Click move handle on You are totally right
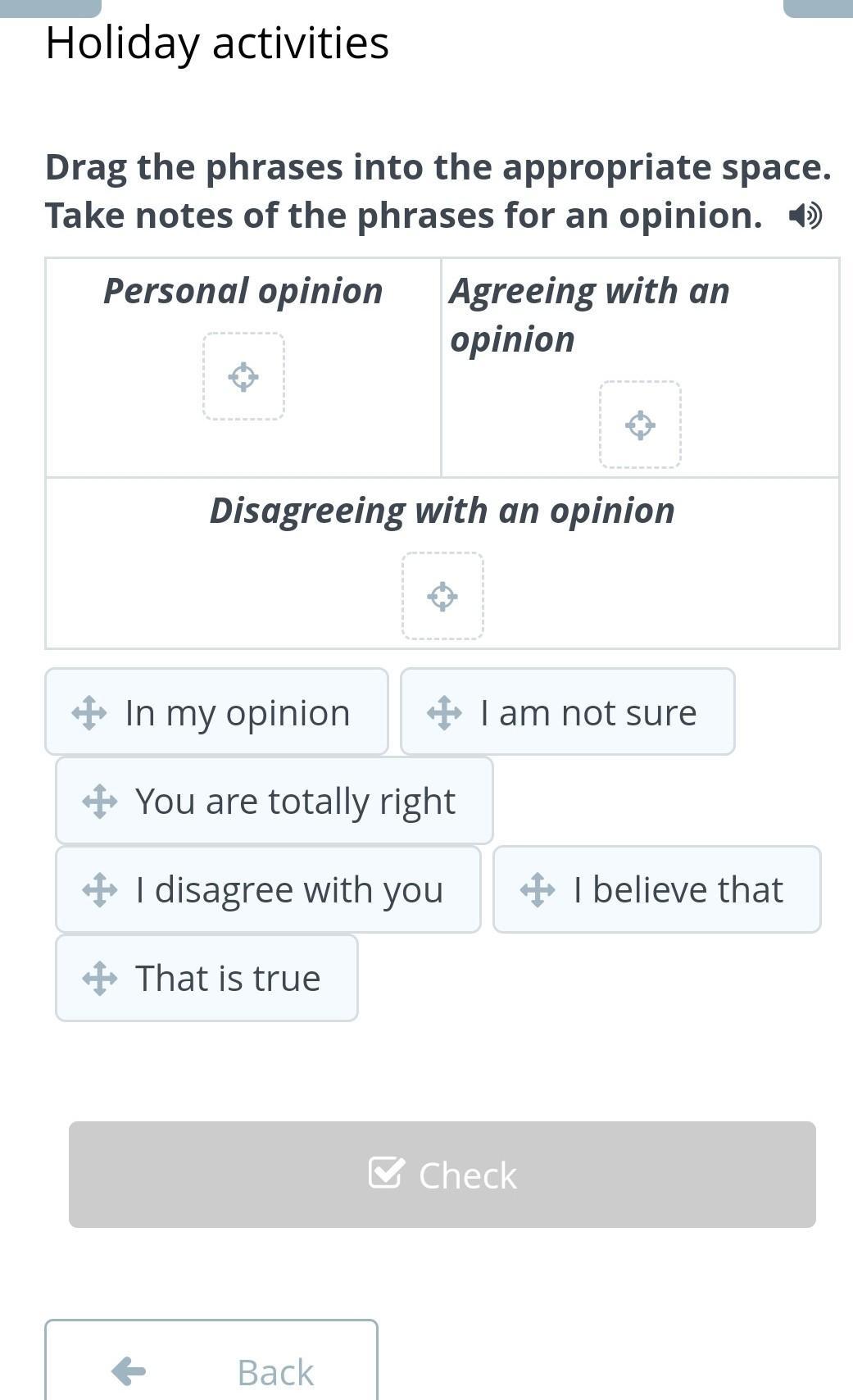 coord(99,801)
